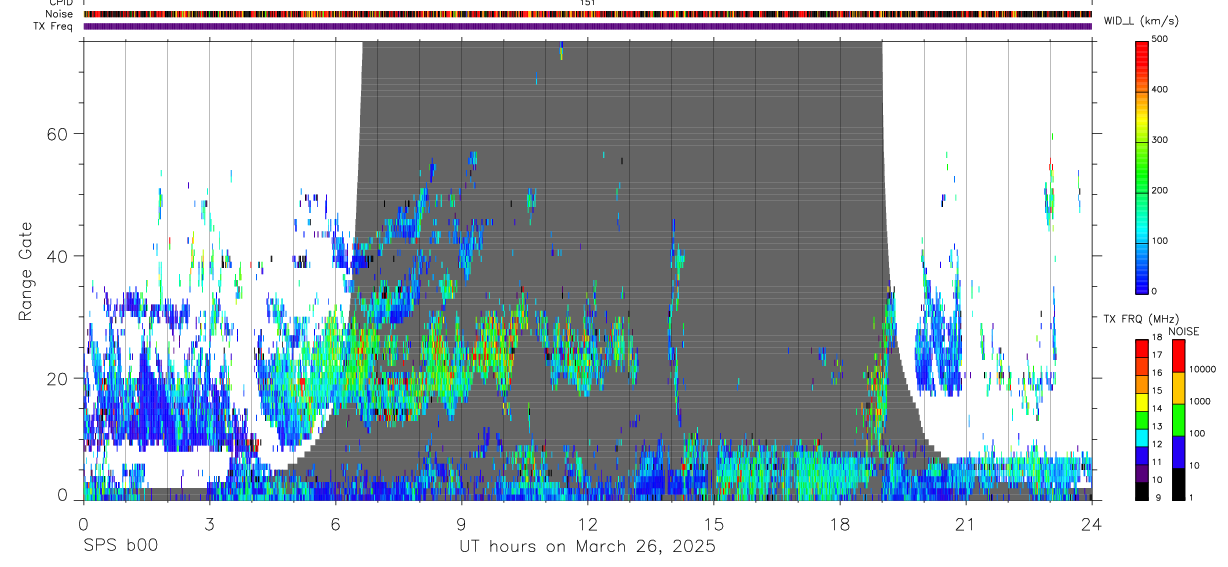The height and width of the screenshot is (567, 1228).
Task: Click the '9' tick on the UT hours axis
Action: [x=461, y=523]
